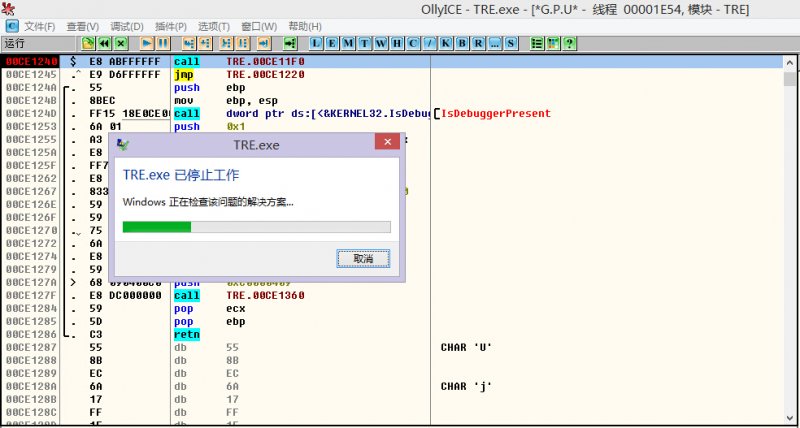Click the scrollbar up arrow in disassembly
The height and width of the screenshot is (428, 800).
point(790,62)
